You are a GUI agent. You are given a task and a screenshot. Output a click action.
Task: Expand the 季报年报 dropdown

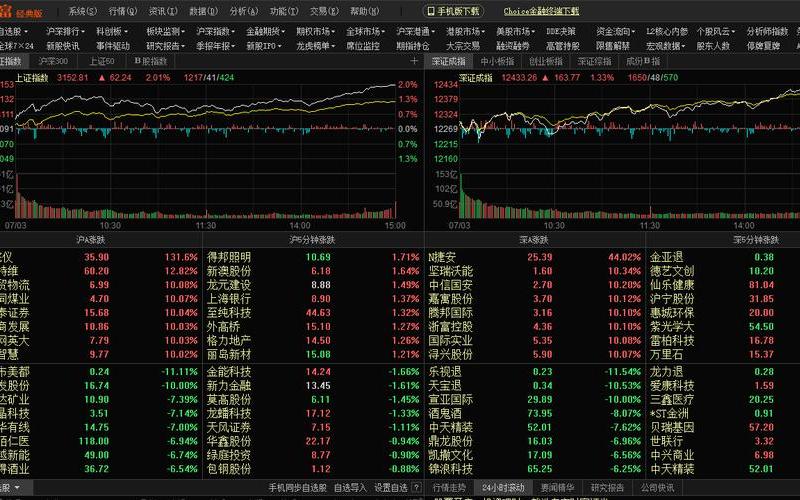pos(215,46)
